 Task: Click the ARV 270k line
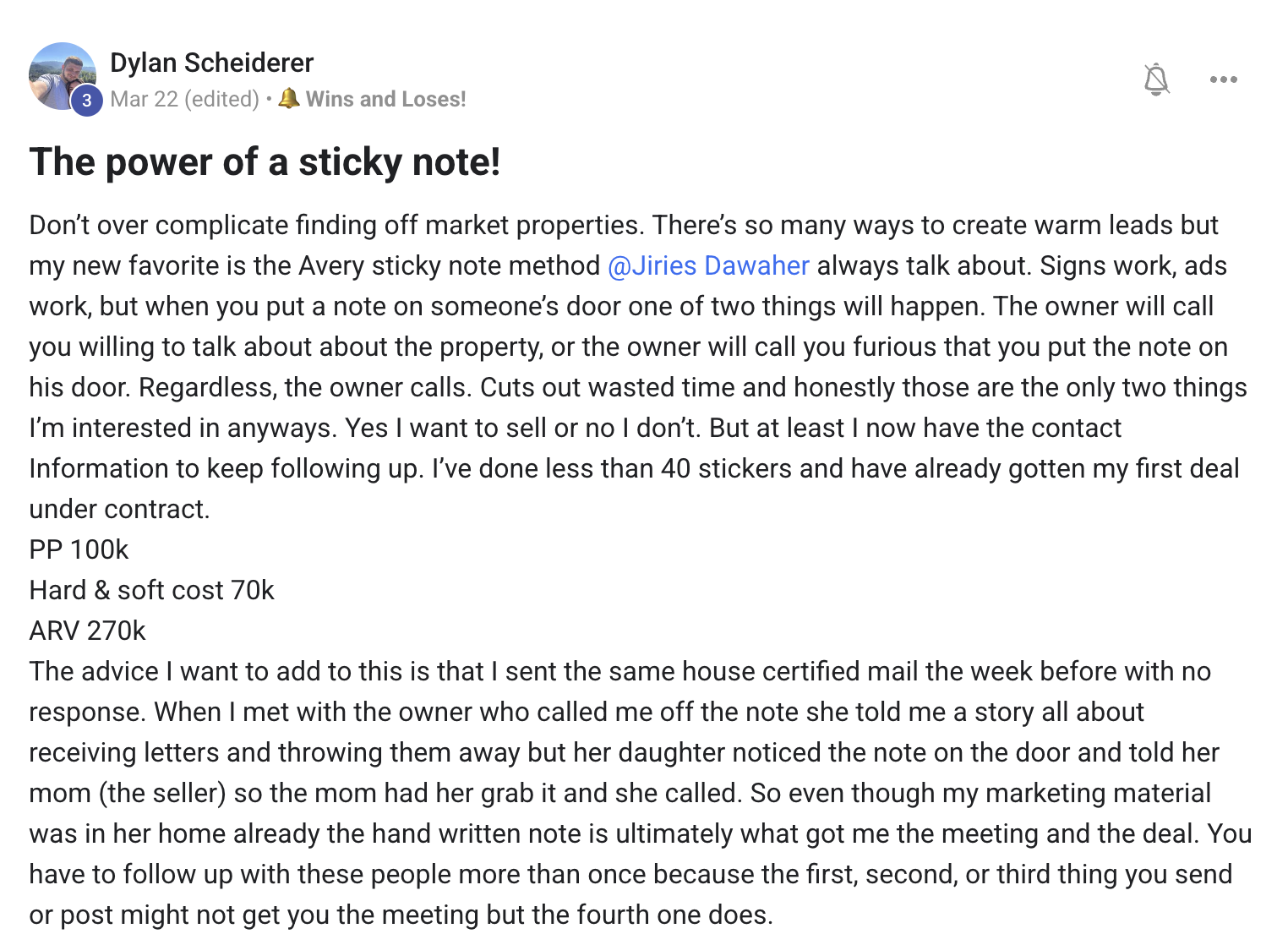coord(87,631)
